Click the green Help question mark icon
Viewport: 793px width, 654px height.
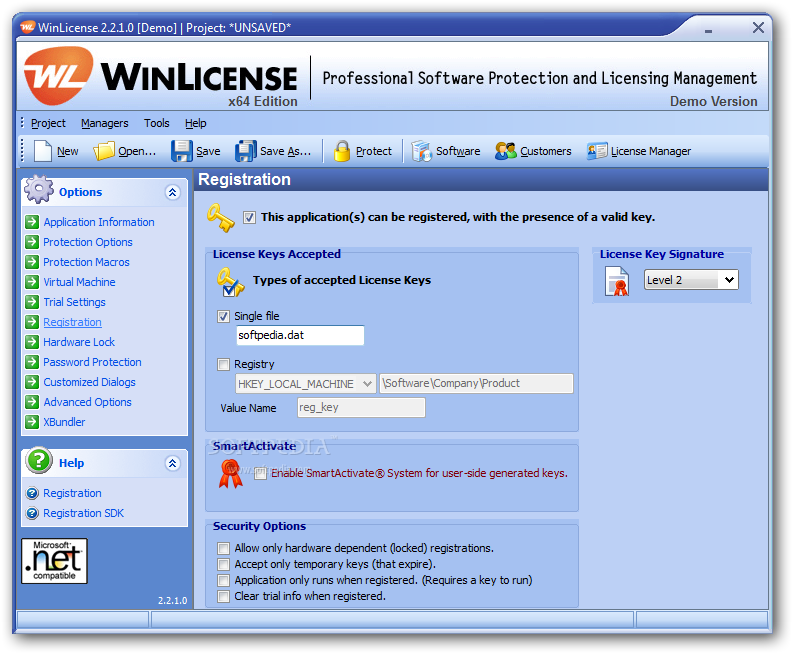click(x=39, y=460)
